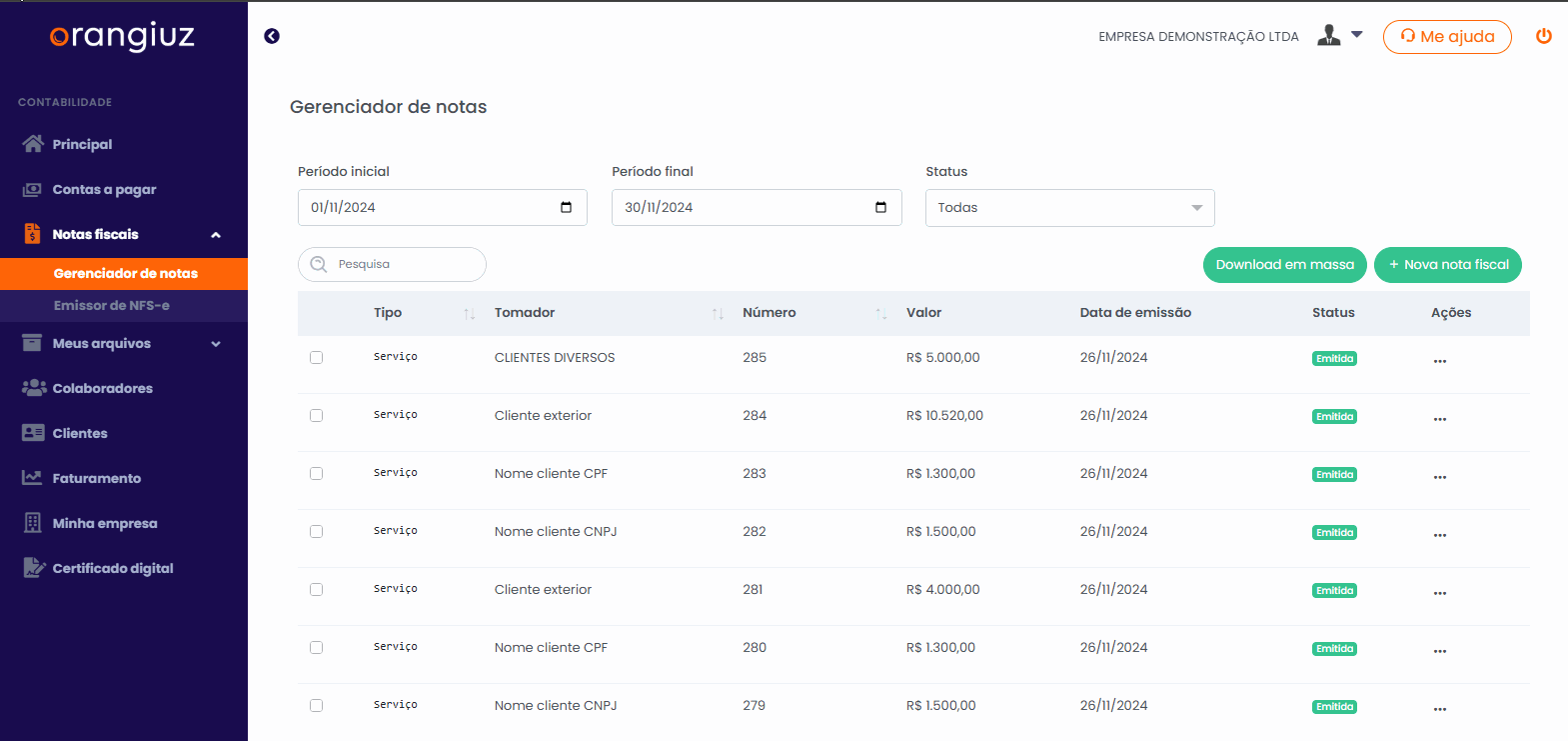Click the Faturamento chart icon

tap(33, 478)
